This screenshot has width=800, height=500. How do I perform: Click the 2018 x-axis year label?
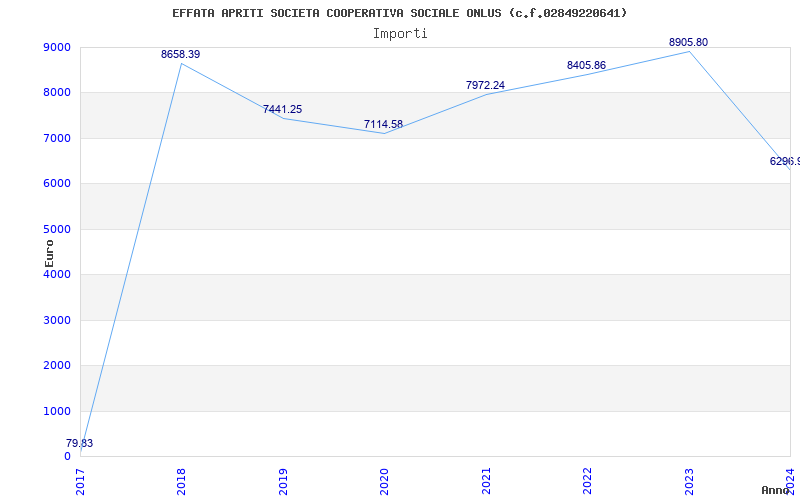pos(182,481)
